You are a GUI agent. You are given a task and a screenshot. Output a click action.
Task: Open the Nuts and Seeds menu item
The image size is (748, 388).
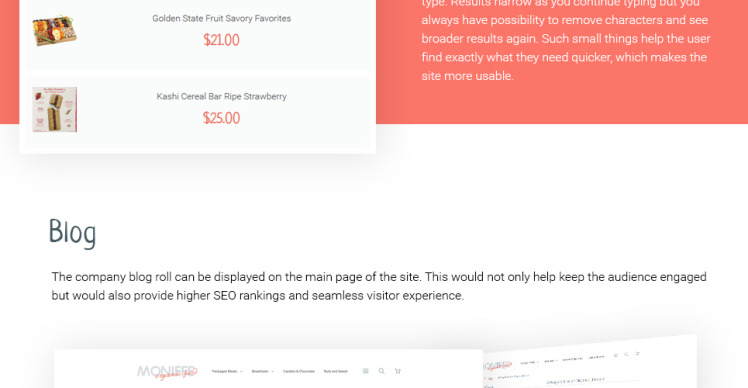coord(336,371)
